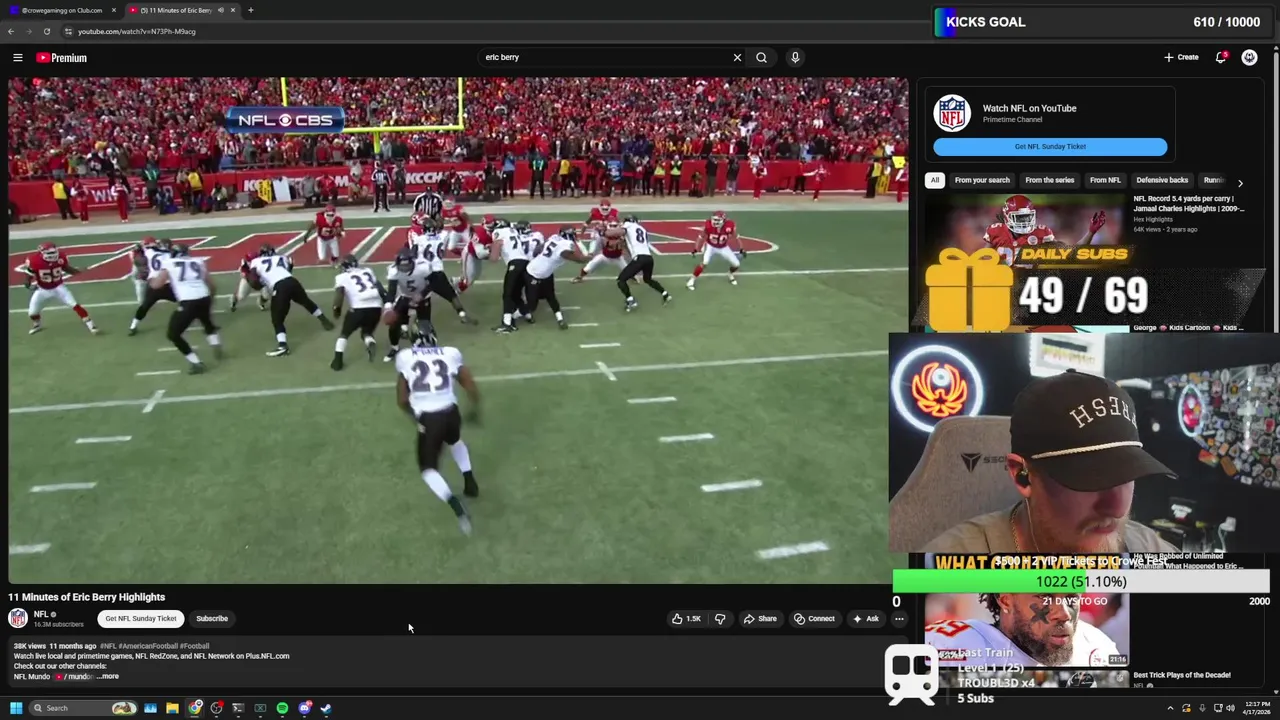This screenshot has width=1280, height=720.
Task: Reload the YouTube page
Action: coord(46,31)
